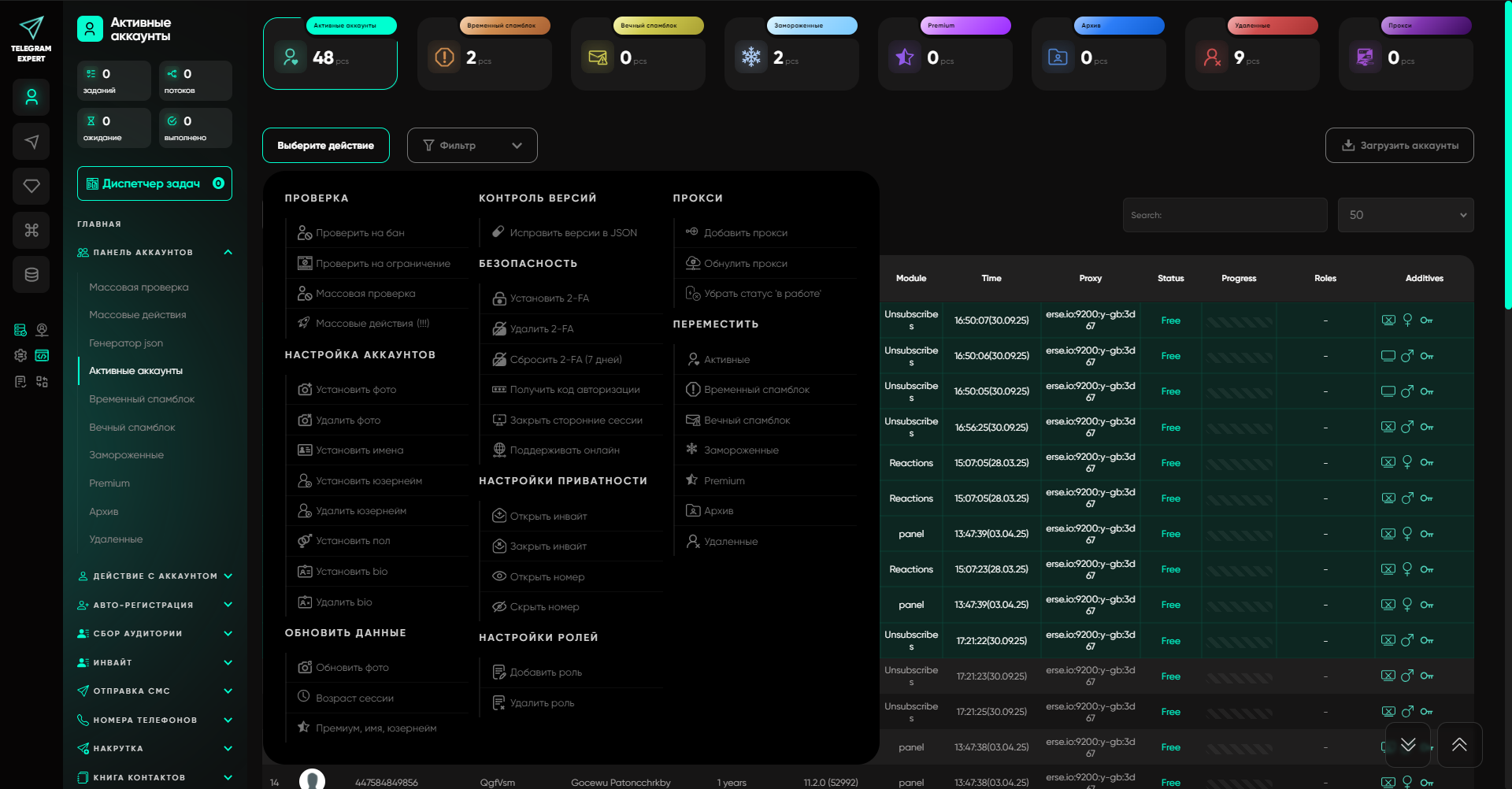The width and height of the screenshot is (1512, 789).
Task: Open the 50 rows-per-page selector
Action: (1406, 215)
